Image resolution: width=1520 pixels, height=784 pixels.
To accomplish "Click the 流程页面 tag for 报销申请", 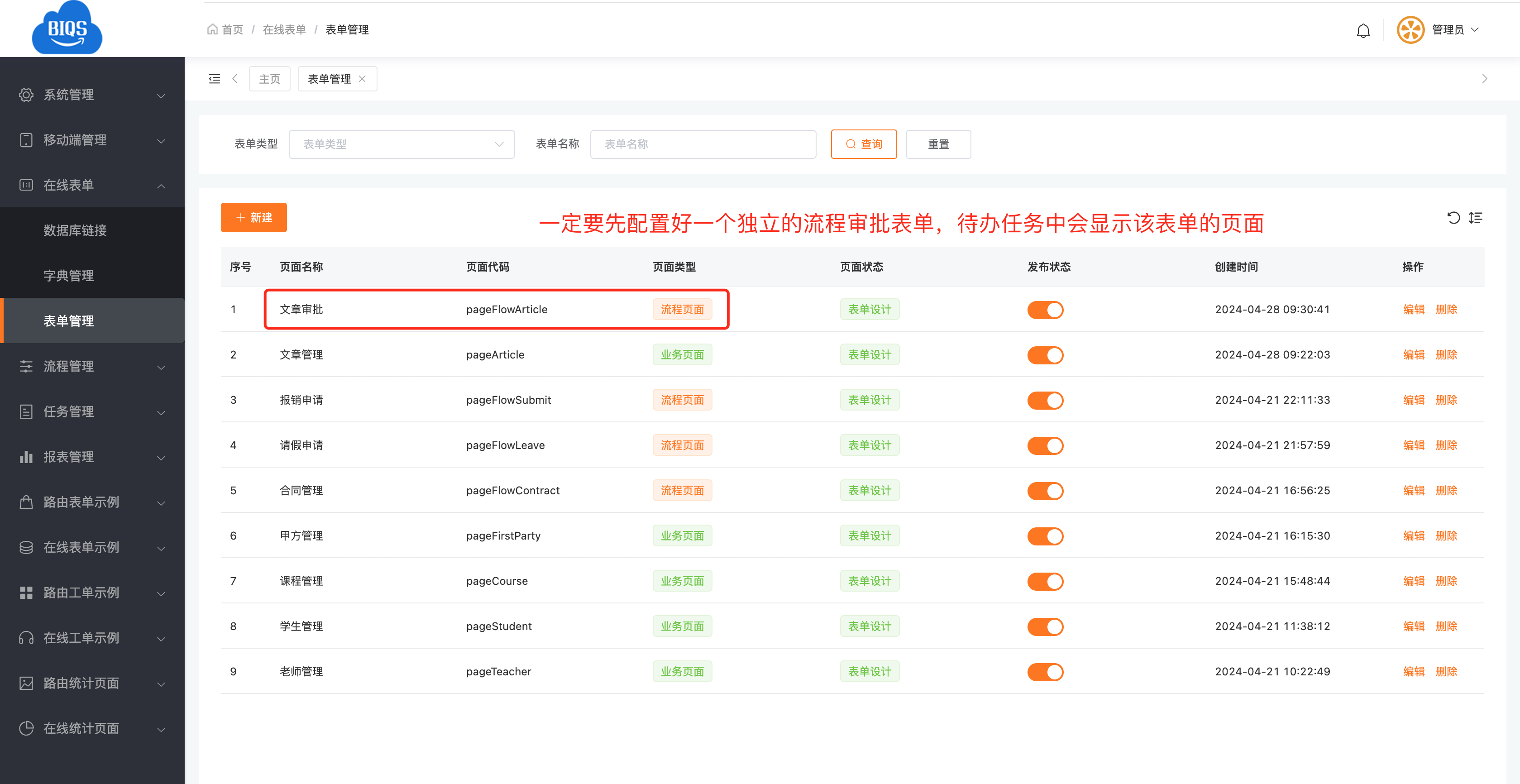I will pos(682,401).
